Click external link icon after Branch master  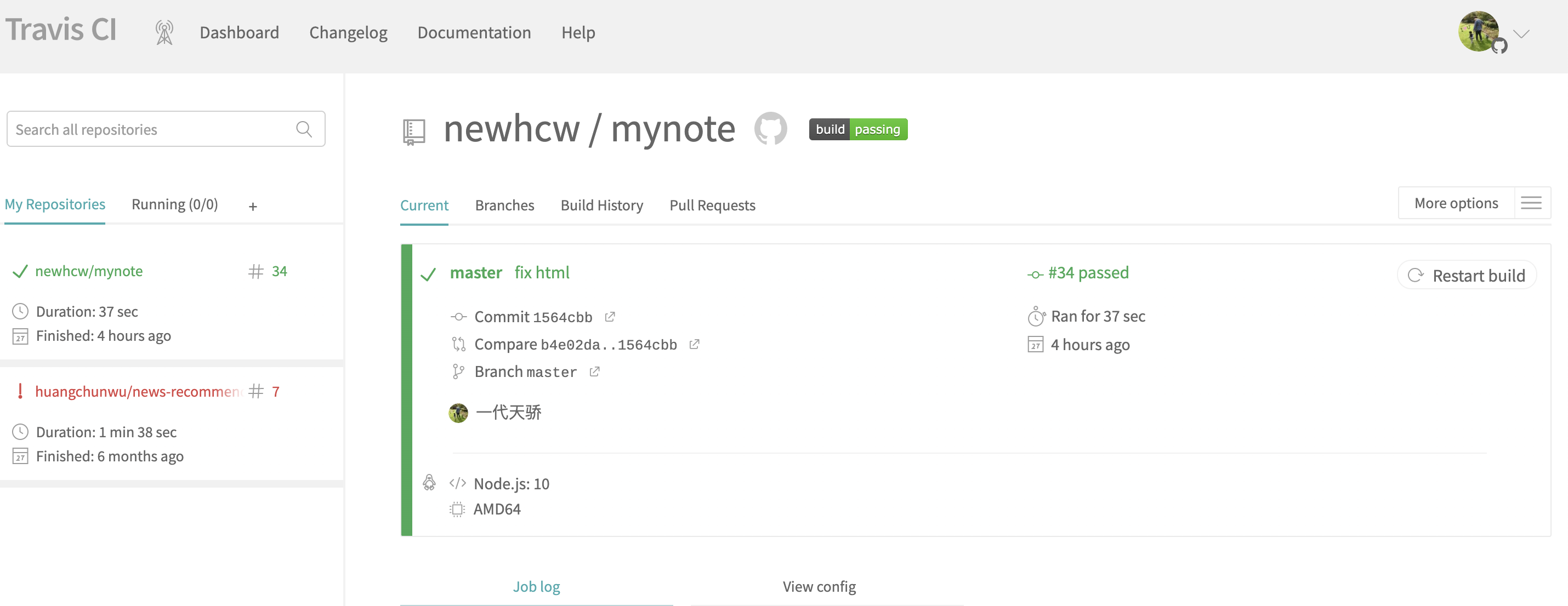[595, 371]
